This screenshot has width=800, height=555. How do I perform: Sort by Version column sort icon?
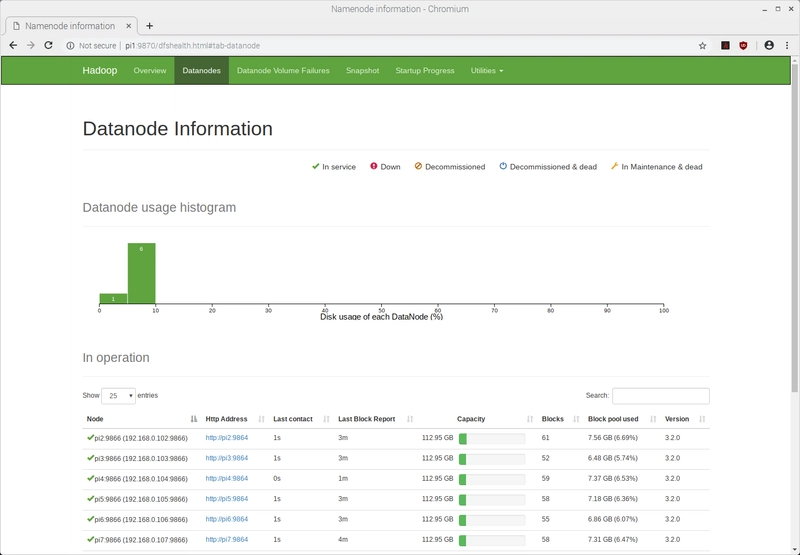[x=702, y=419]
